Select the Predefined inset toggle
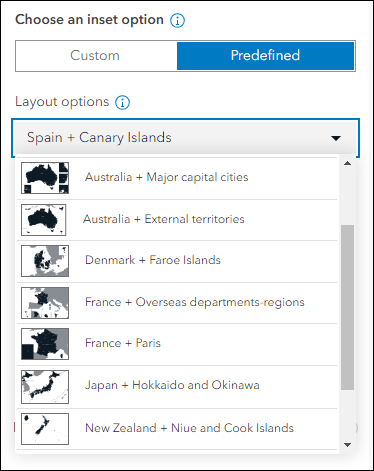Viewport: 374px width, 471px height. [265, 56]
